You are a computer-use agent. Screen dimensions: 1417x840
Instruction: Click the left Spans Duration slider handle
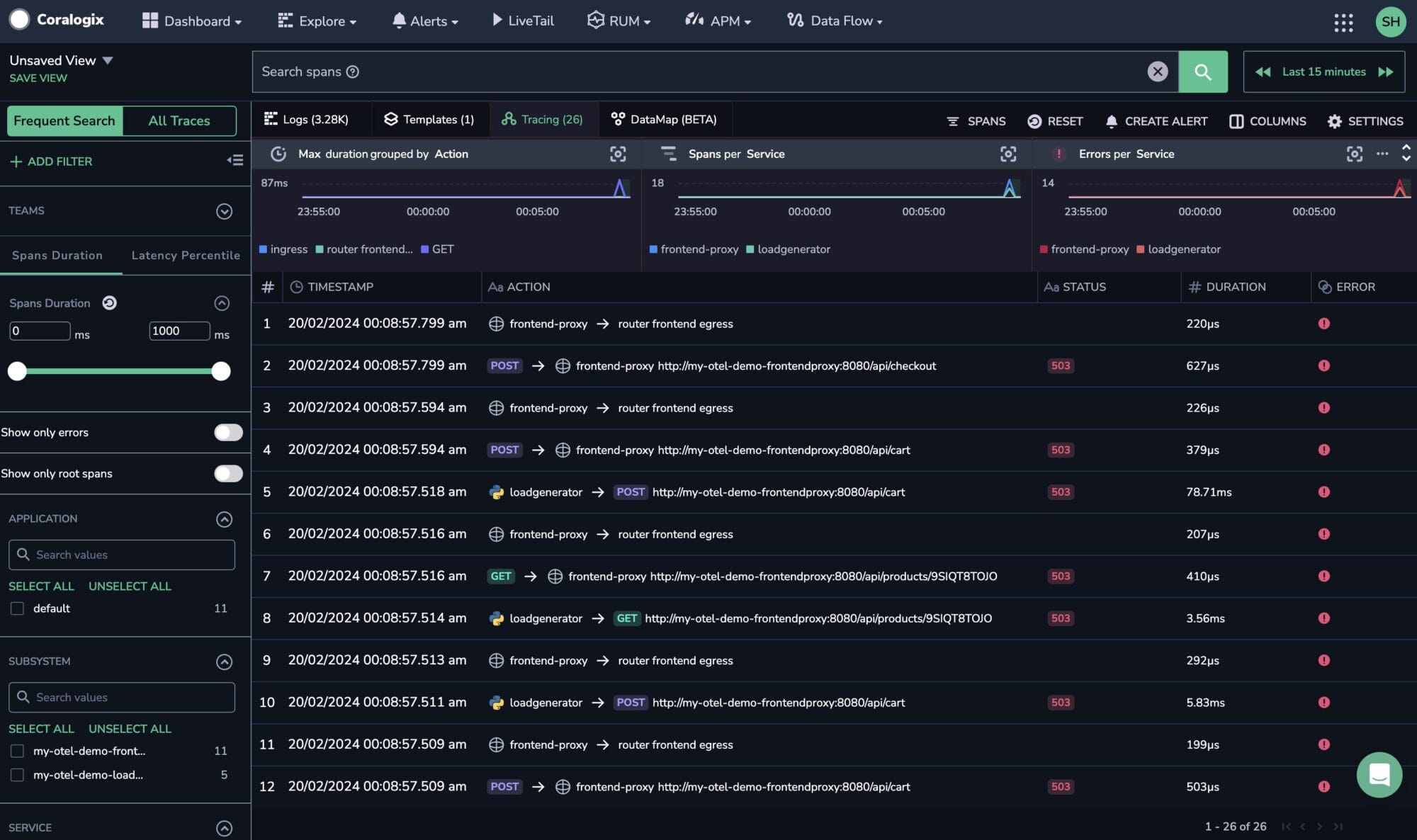(x=17, y=371)
